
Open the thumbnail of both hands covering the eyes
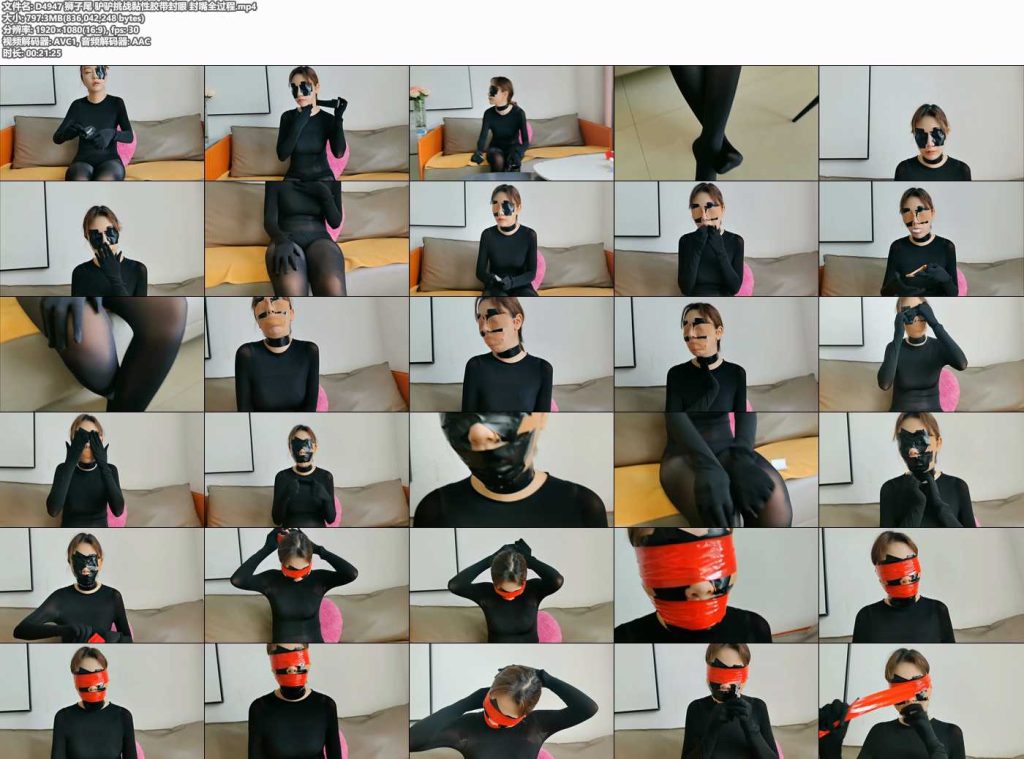102,470
